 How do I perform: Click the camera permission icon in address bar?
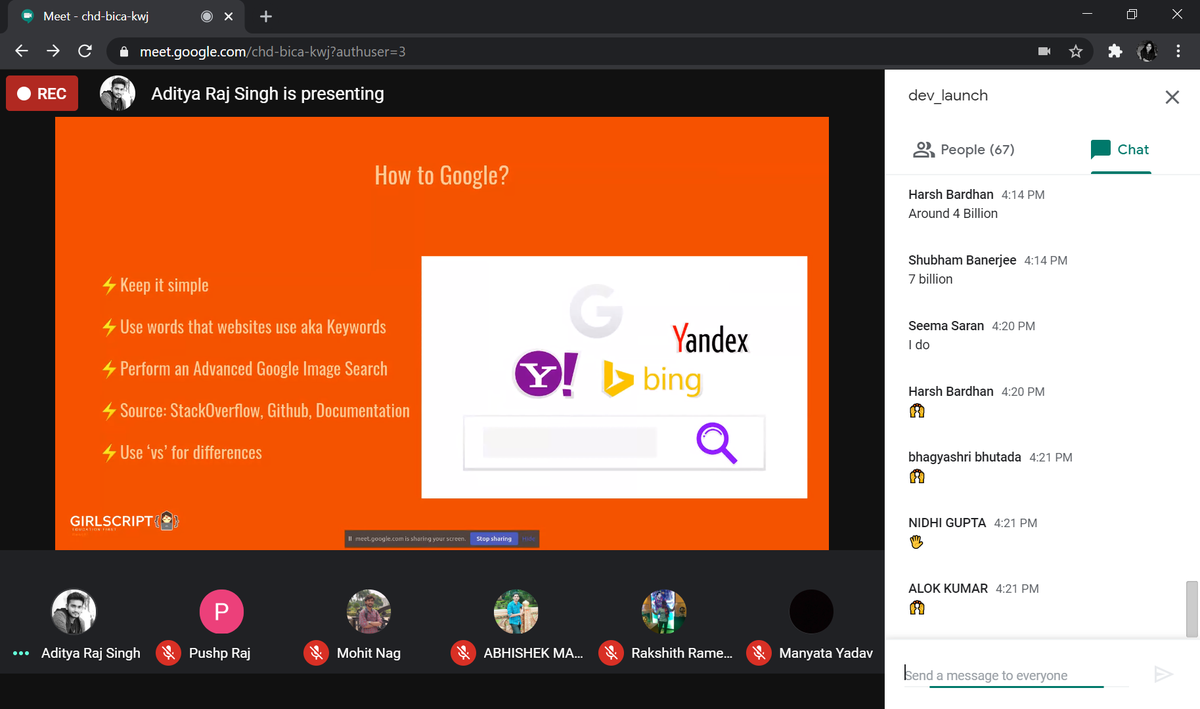1044,51
